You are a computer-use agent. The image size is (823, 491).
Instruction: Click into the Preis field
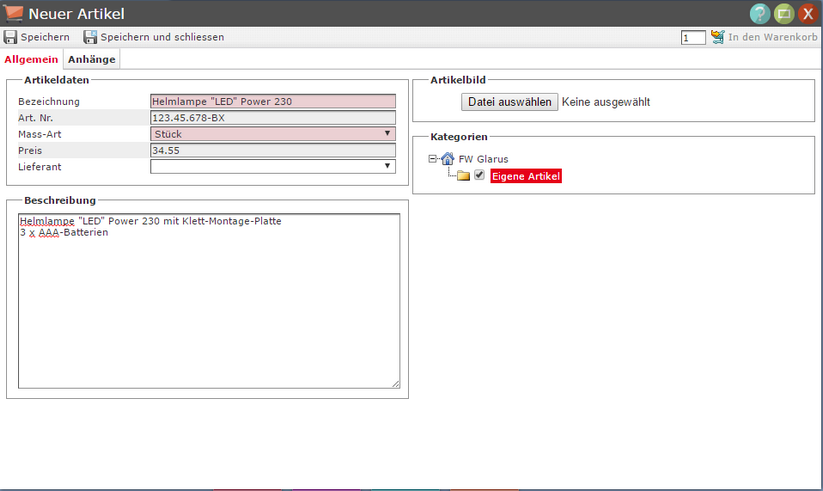(272, 150)
